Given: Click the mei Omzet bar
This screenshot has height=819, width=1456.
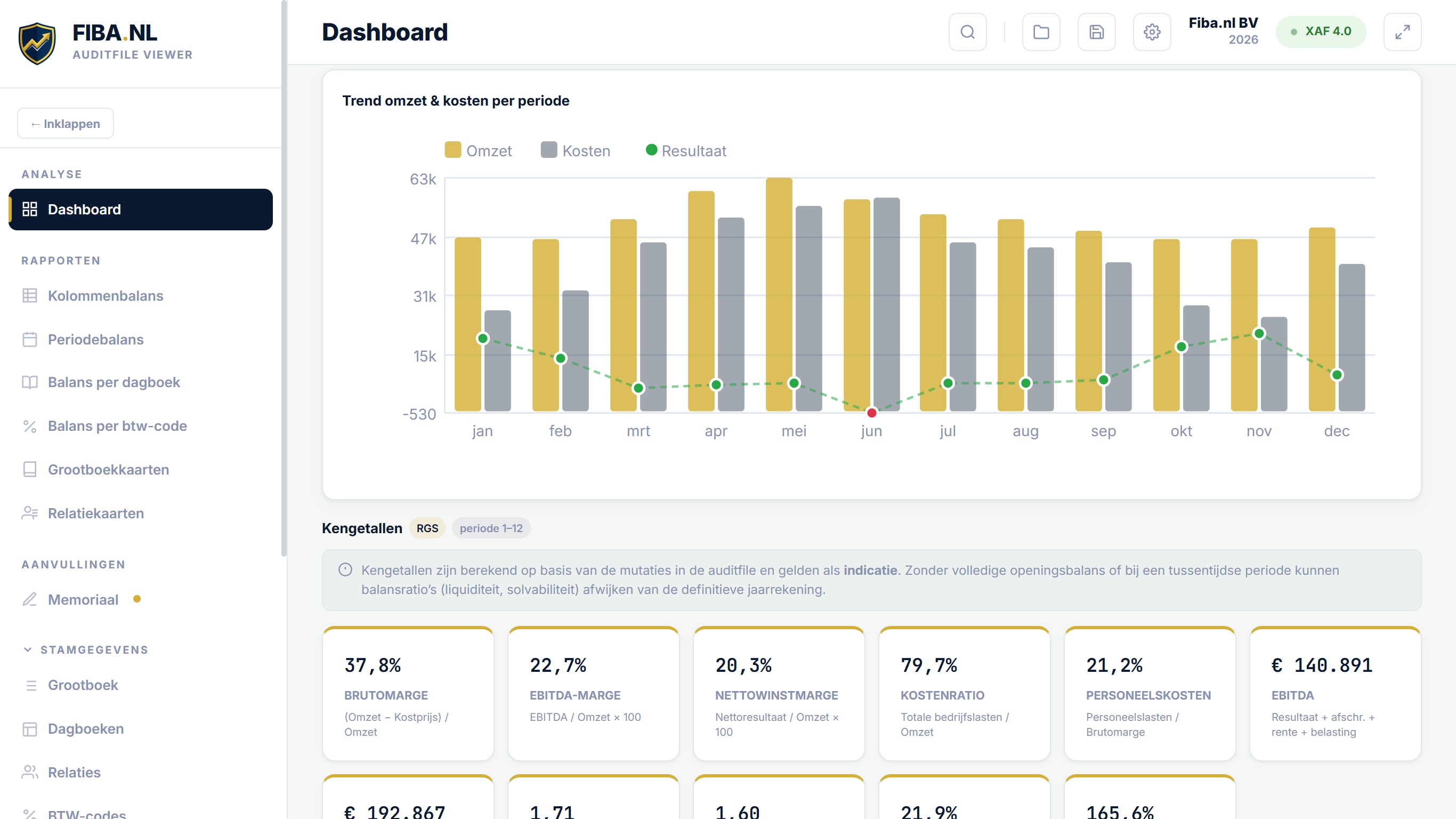Looking at the screenshot, I should pyautogui.click(x=780, y=294).
